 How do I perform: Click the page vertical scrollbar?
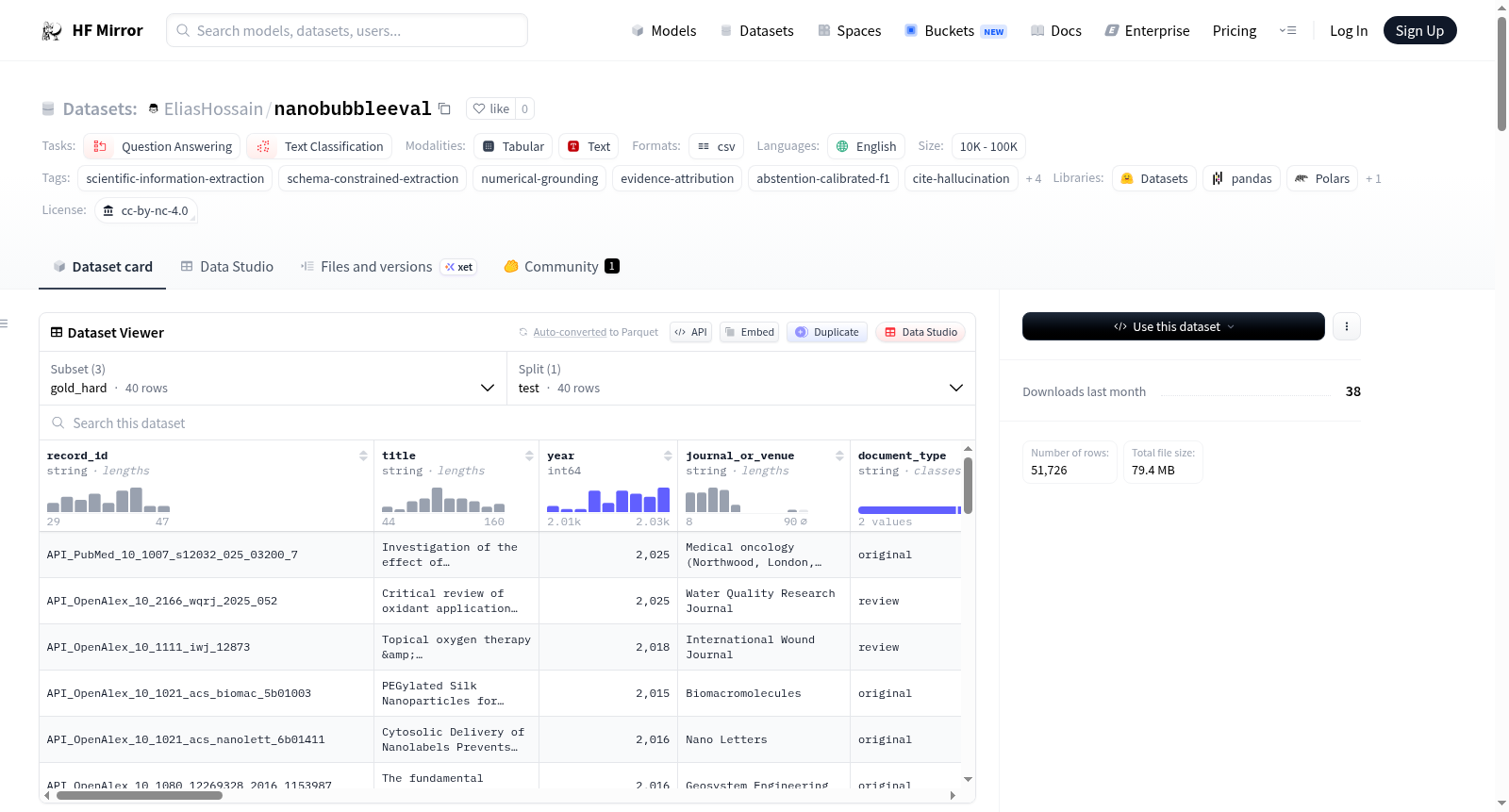[1501, 74]
